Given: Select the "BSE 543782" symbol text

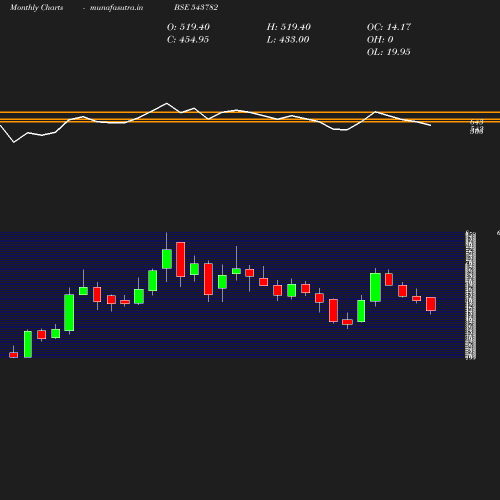Looking at the screenshot, I should (196, 8).
